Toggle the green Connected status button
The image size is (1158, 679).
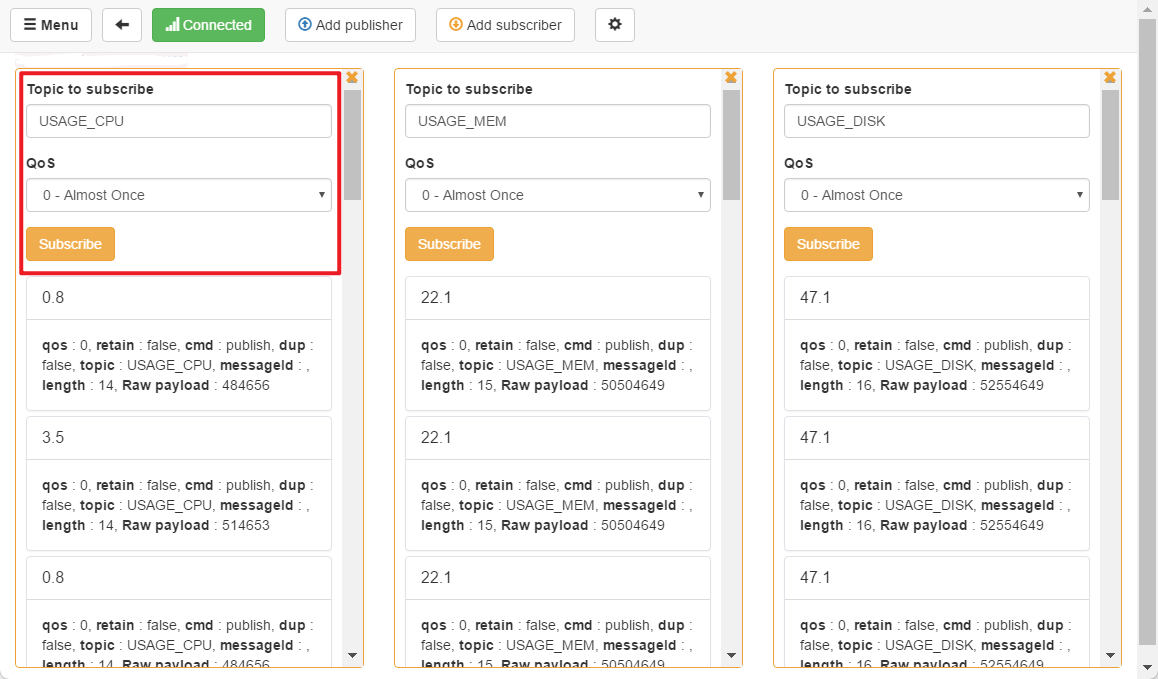208,25
